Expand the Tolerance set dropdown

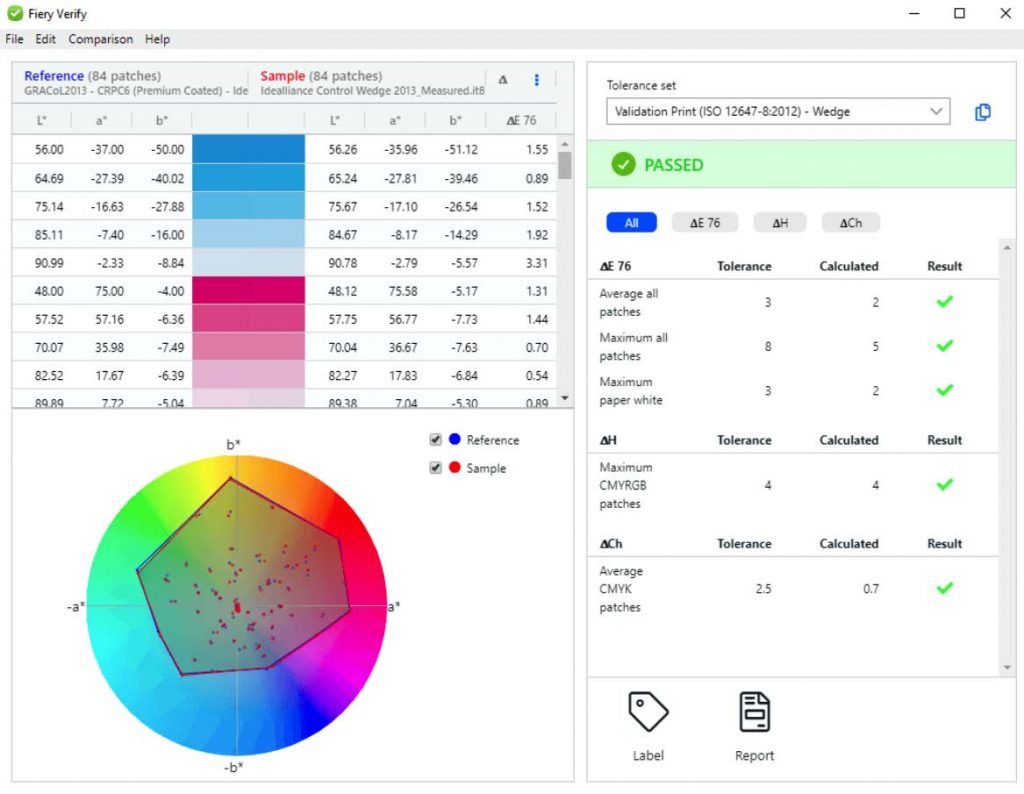pyautogui.click(x=936, y=111)
